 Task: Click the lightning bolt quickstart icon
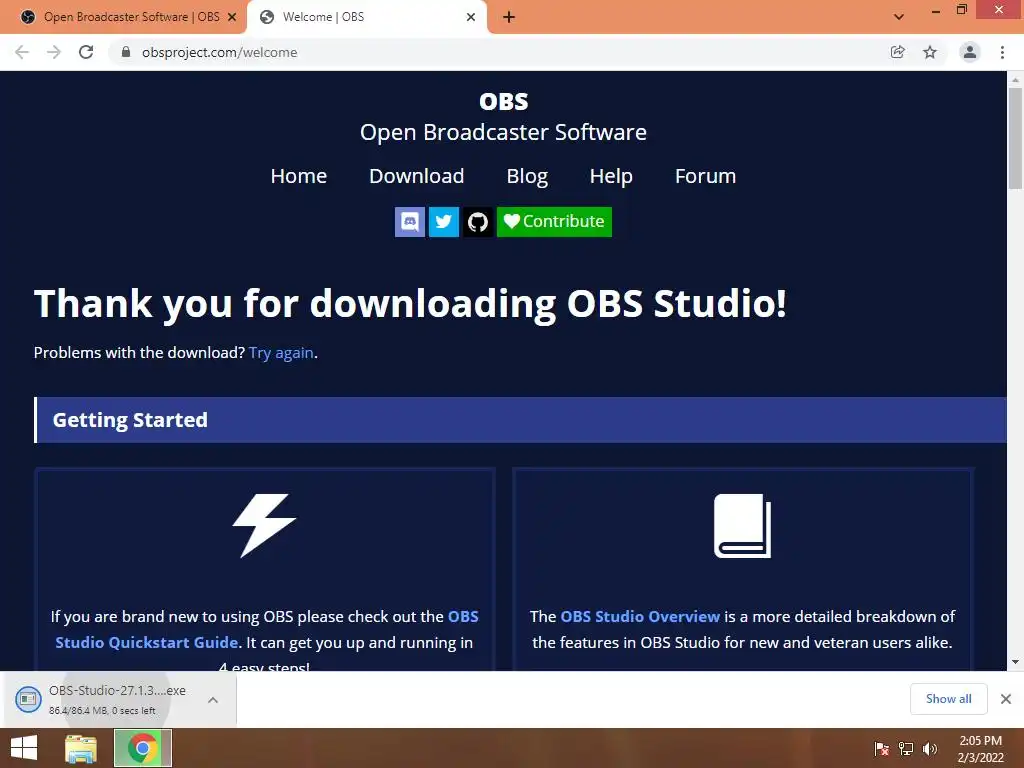264,526
